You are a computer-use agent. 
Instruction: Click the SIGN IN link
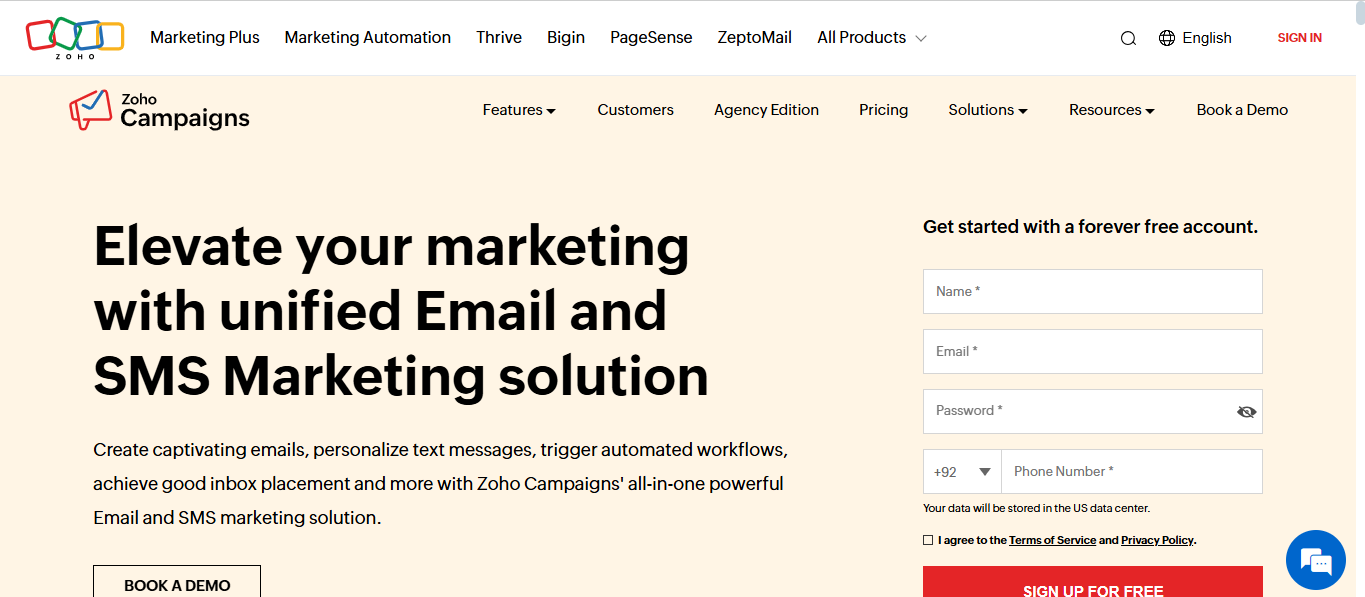(1300, 38)
